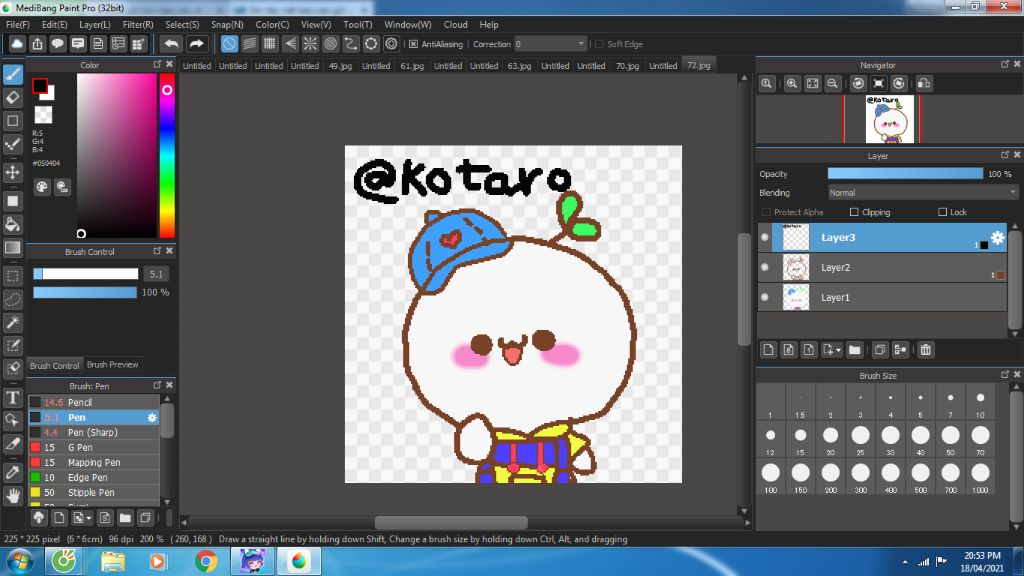Viewport: 1024px width, 576px height.
Task: Switch to the 49.jpg document tab
Action: pyautogui.click(x=340, y=65)
